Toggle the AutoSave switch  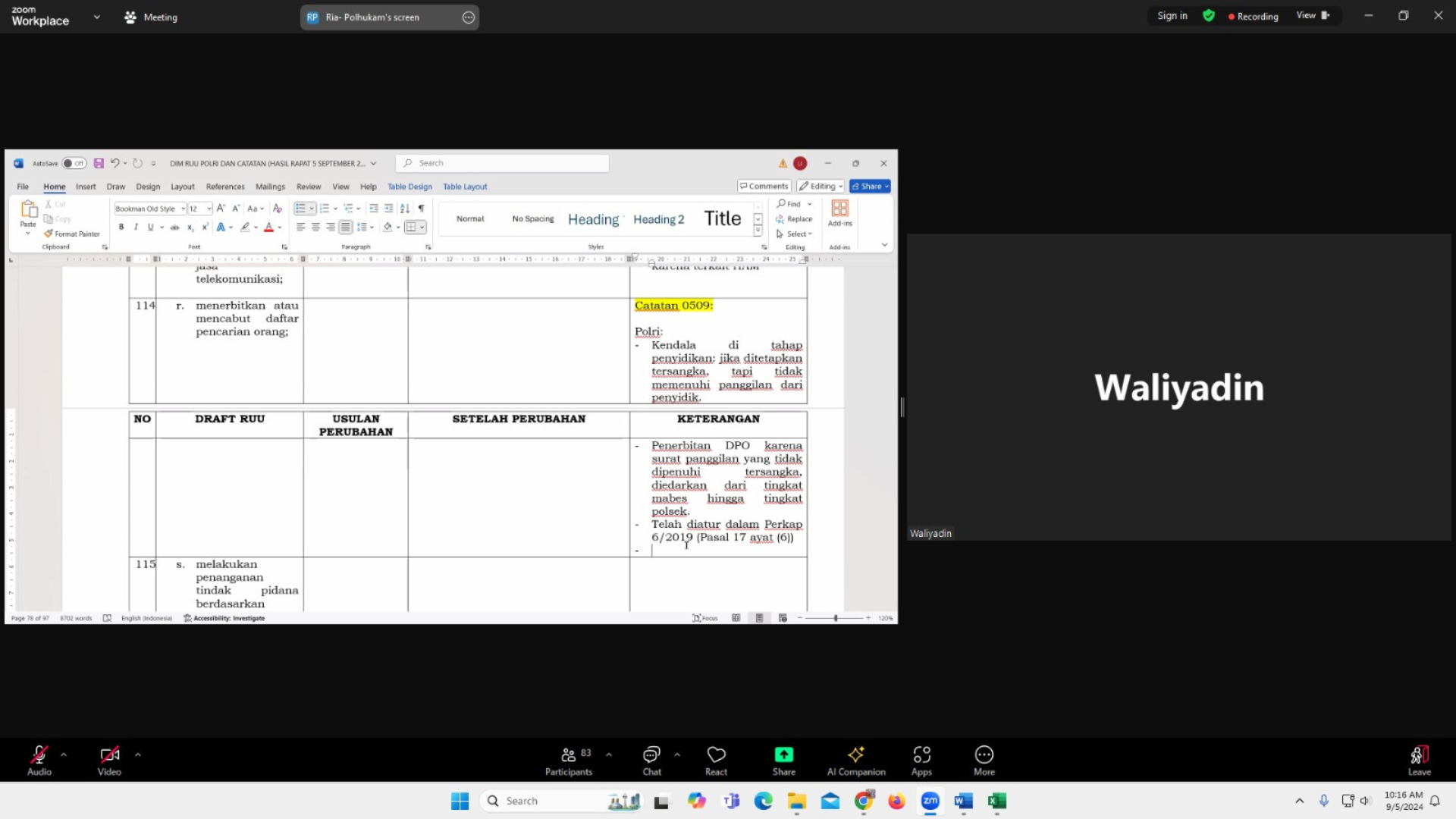74,163
